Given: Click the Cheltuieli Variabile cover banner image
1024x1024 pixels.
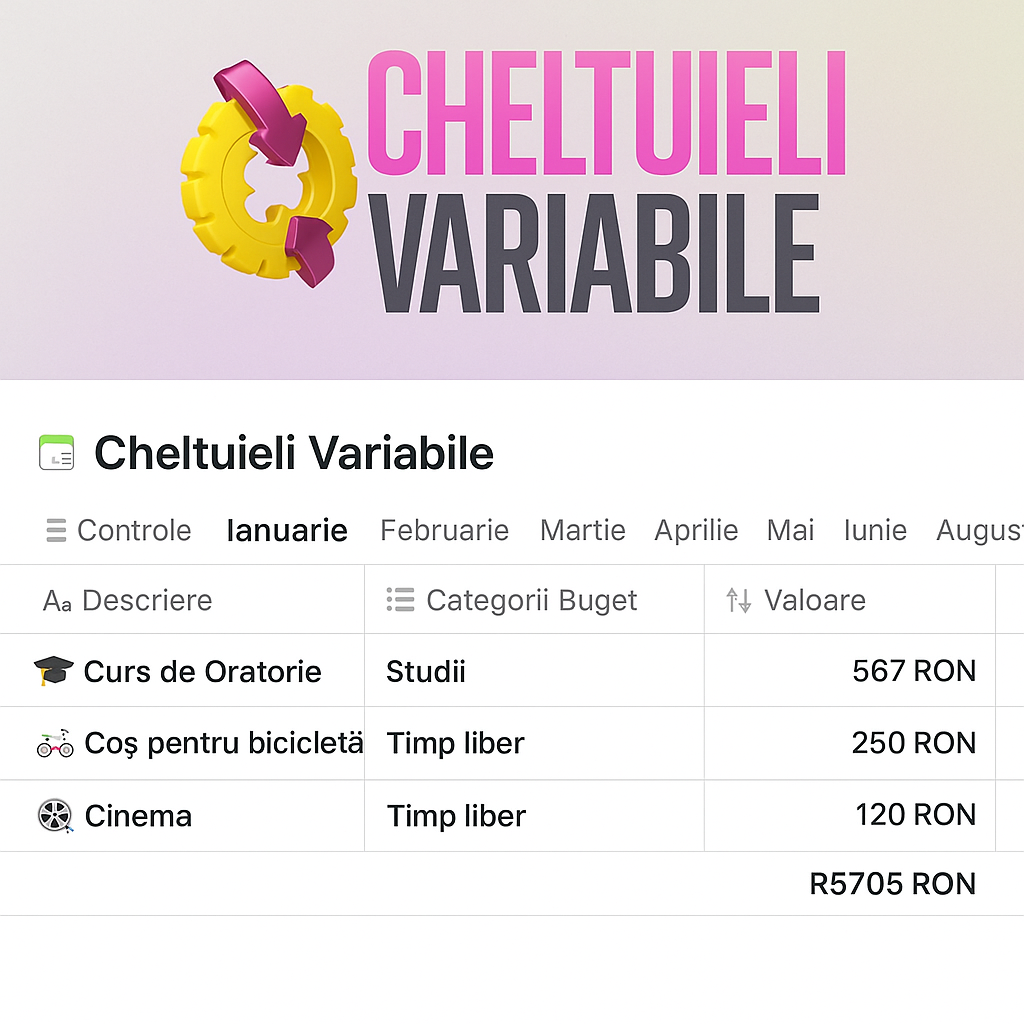Looking at the screenshot, I should point(512,190).
